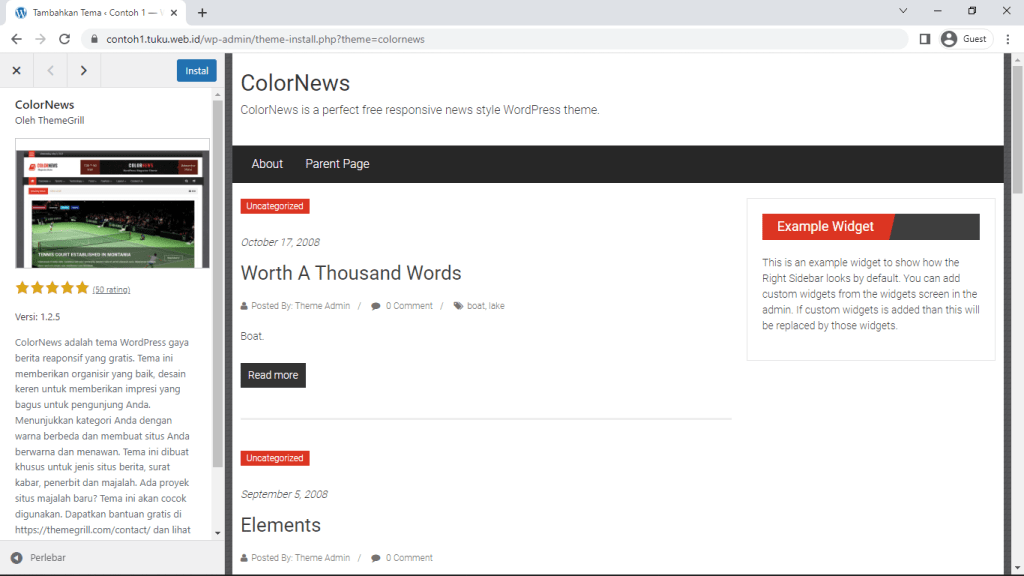
Task: Click the boat tag link
Action: 475,306
